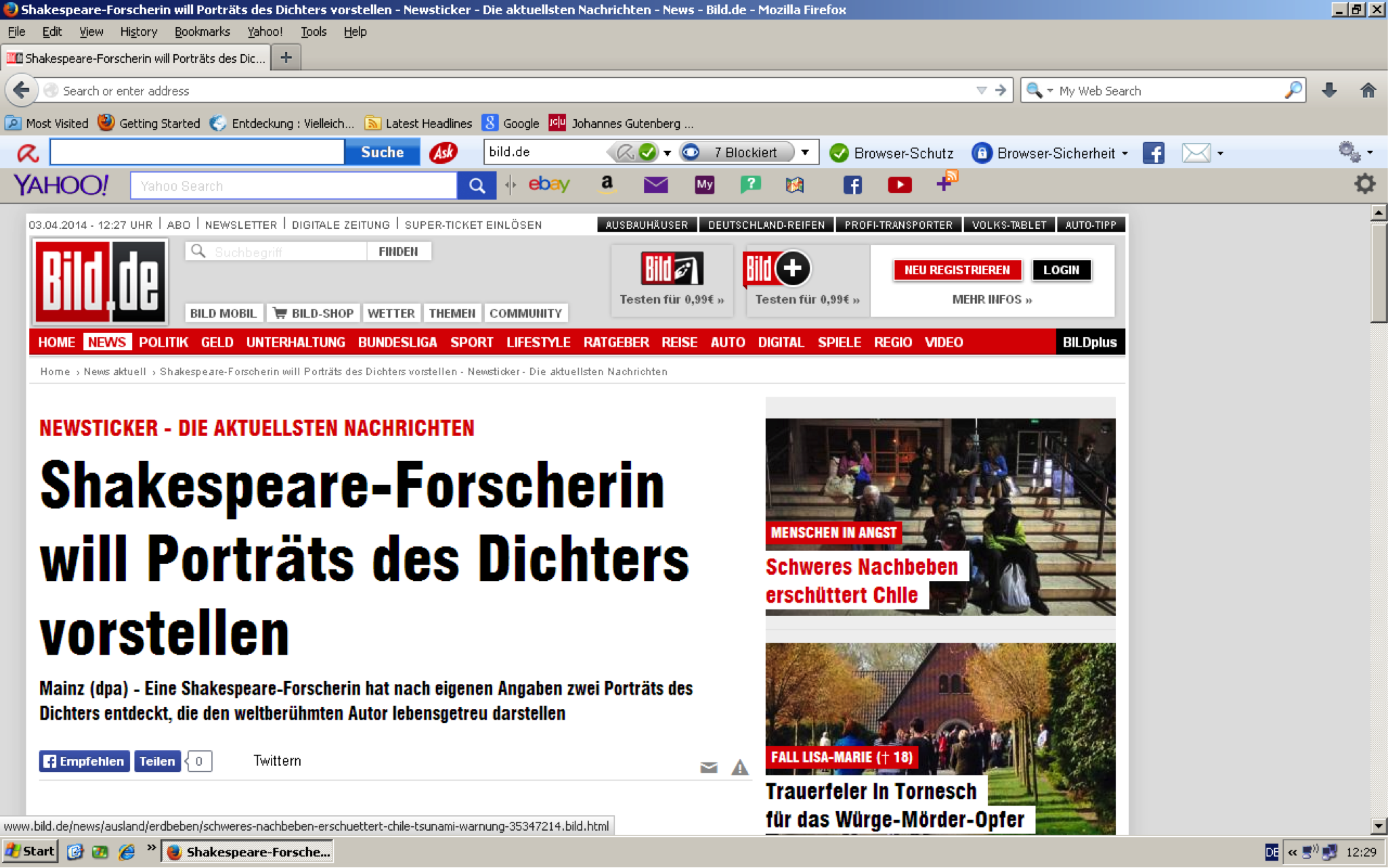
Task: Click the Firefox back arrow button
Action: click(22, 90)
